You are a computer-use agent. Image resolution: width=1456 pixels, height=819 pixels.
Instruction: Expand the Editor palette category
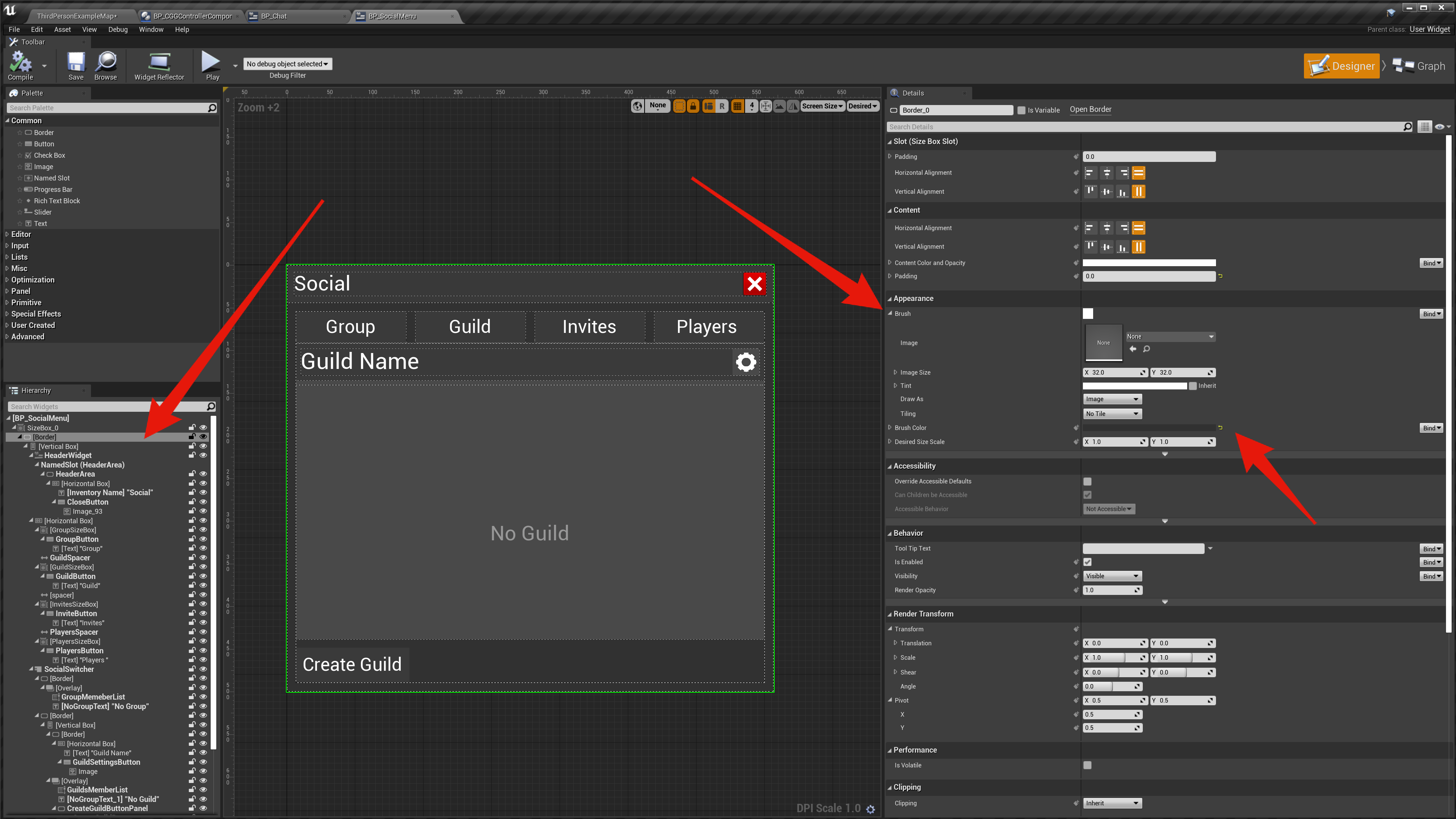pyautogui.click(x=21, y=234)
